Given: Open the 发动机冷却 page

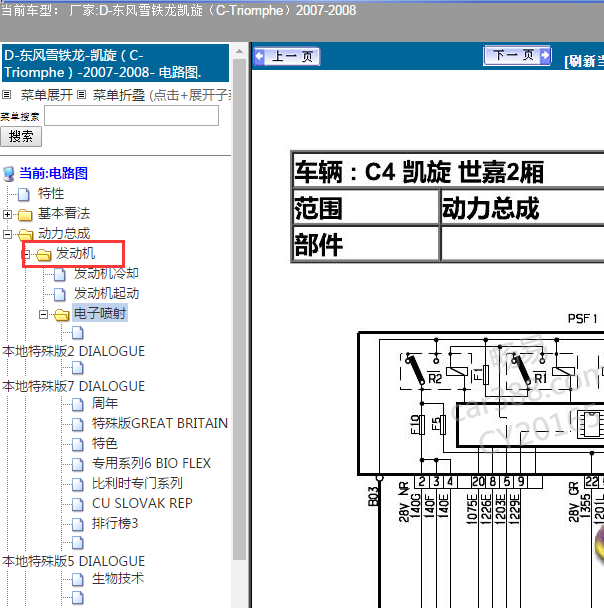Looking at the screenshot, I should point(106,273).
